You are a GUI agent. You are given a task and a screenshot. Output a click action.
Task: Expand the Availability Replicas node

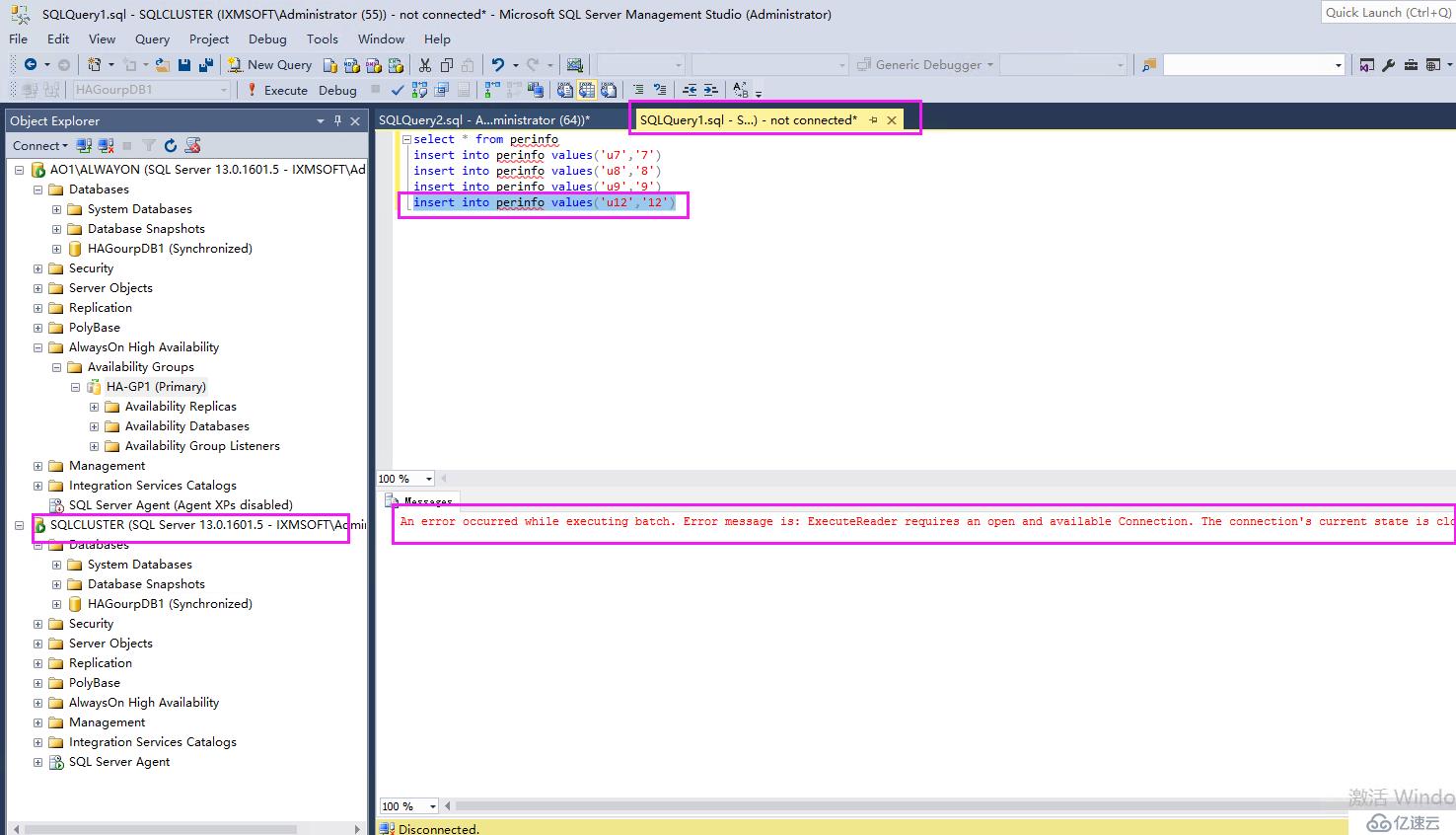tap(94, 407)
